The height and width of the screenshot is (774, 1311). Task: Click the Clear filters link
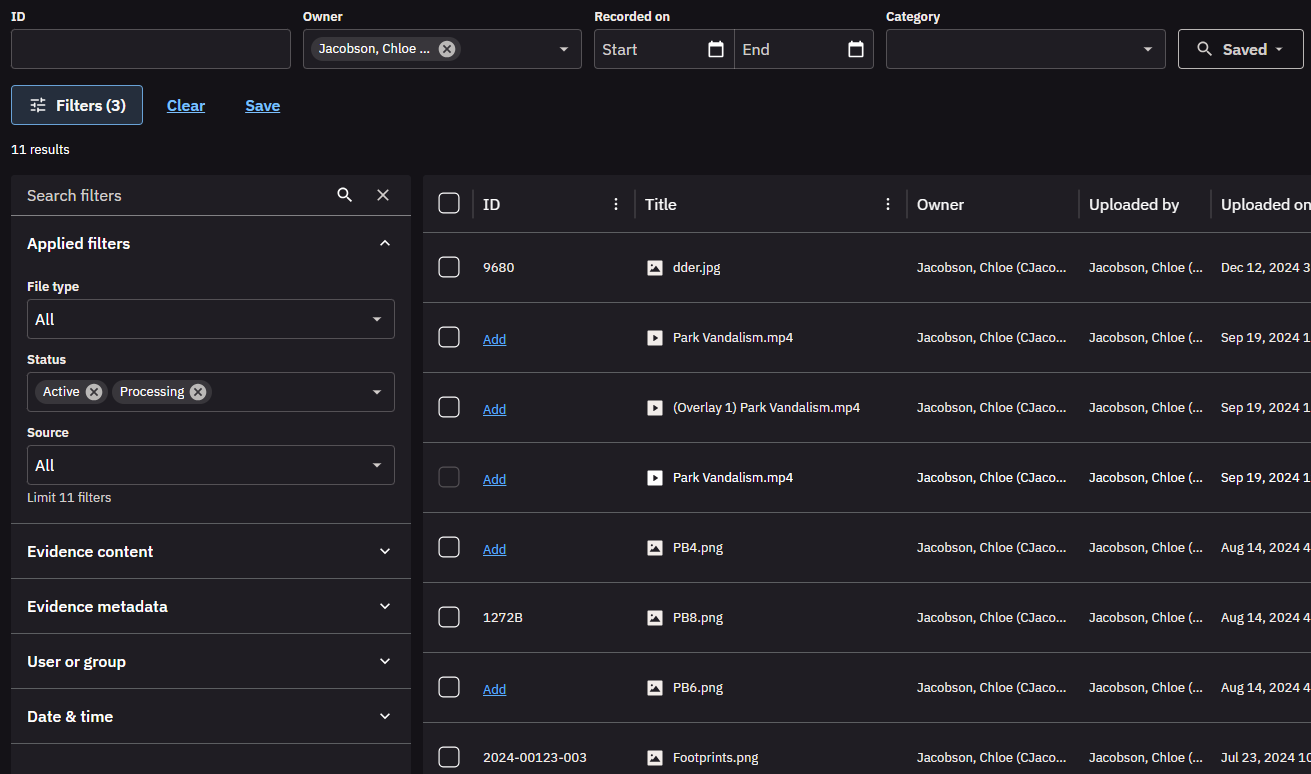[x=186, y=106]
